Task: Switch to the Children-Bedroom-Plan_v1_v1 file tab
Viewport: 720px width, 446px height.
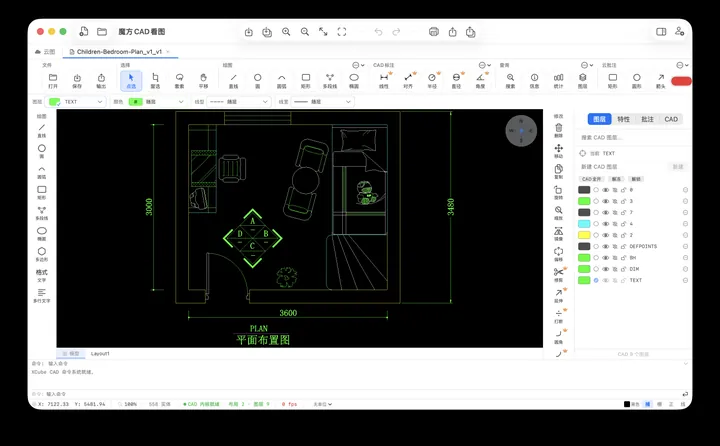Action: [119, 52]
